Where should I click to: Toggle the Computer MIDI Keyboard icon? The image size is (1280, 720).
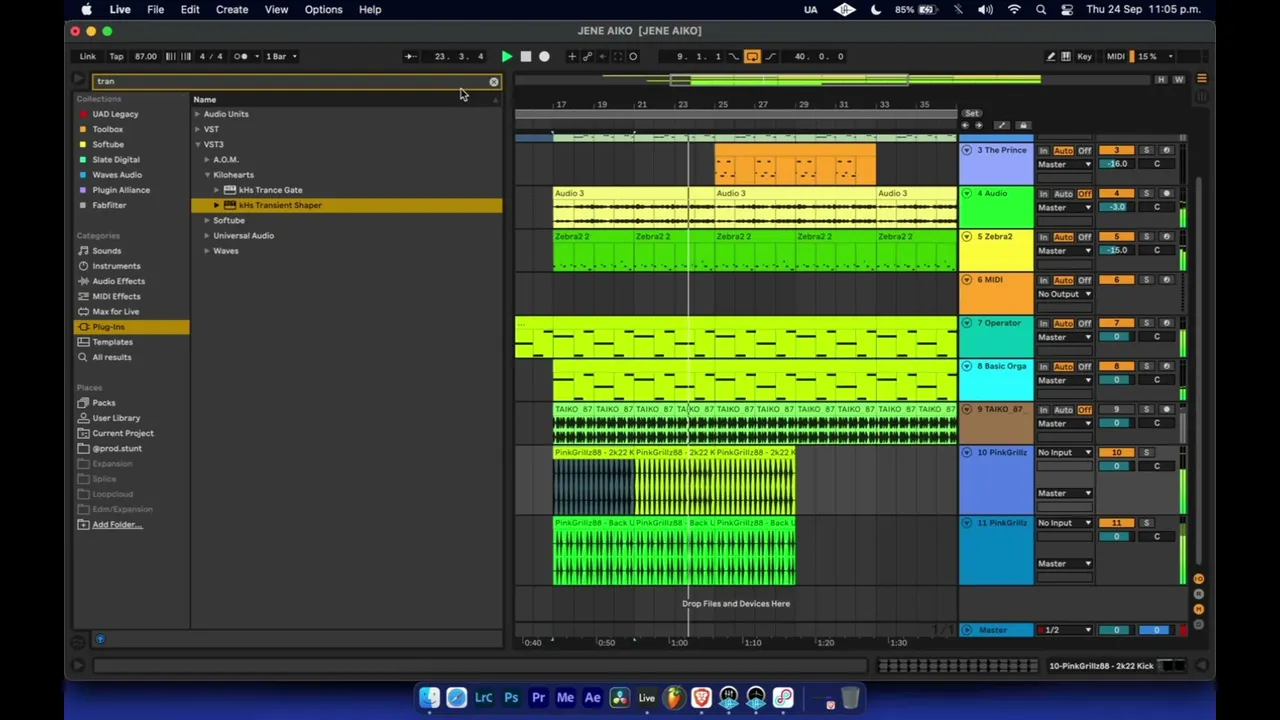[1066, 56]
